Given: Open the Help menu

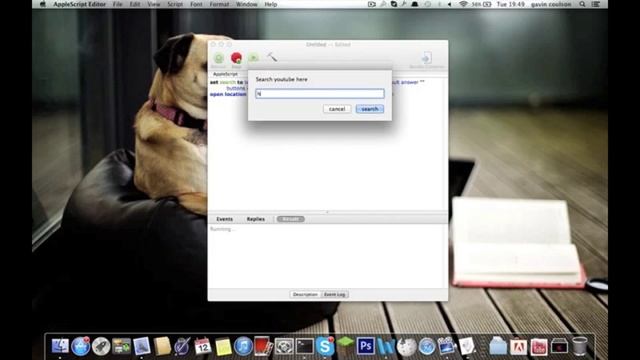Looking at the screenshot, I should pyautogui.click(x=271, y=4).
